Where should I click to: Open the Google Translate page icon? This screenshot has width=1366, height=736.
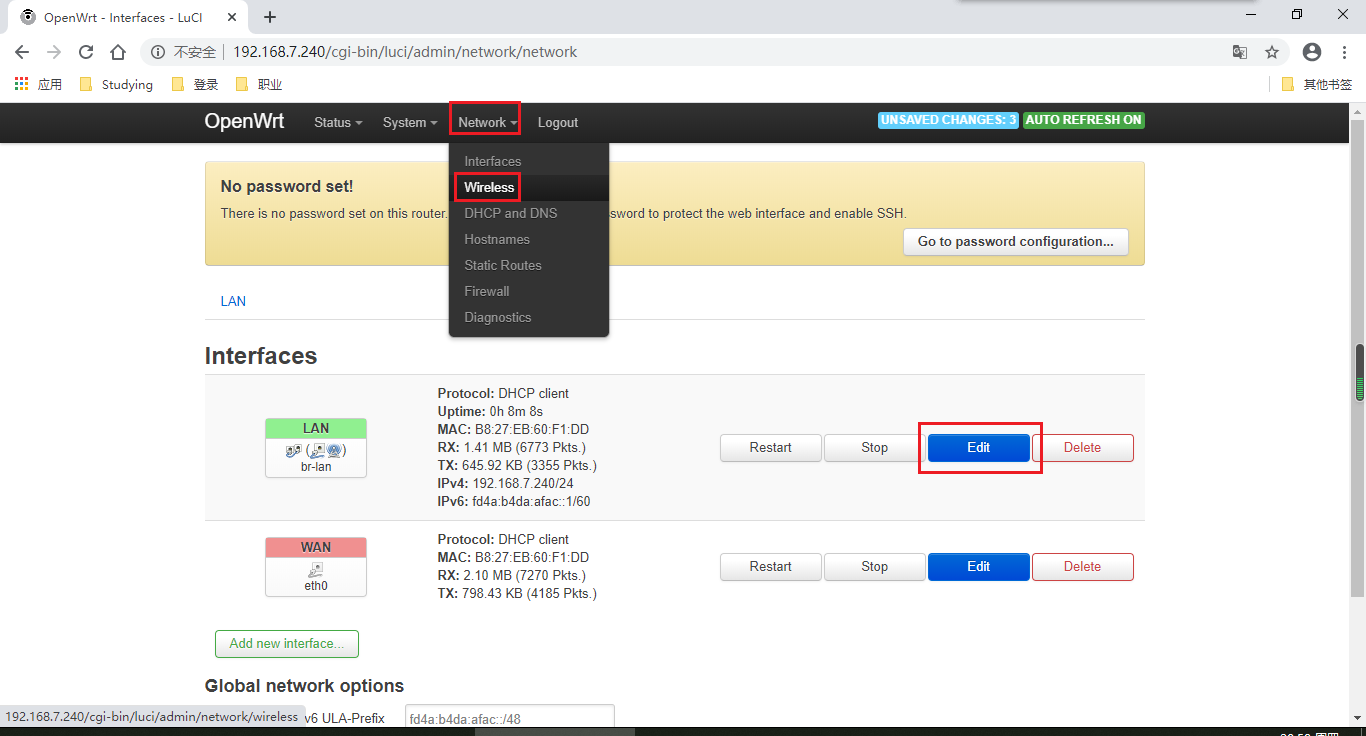(1240, 52)
